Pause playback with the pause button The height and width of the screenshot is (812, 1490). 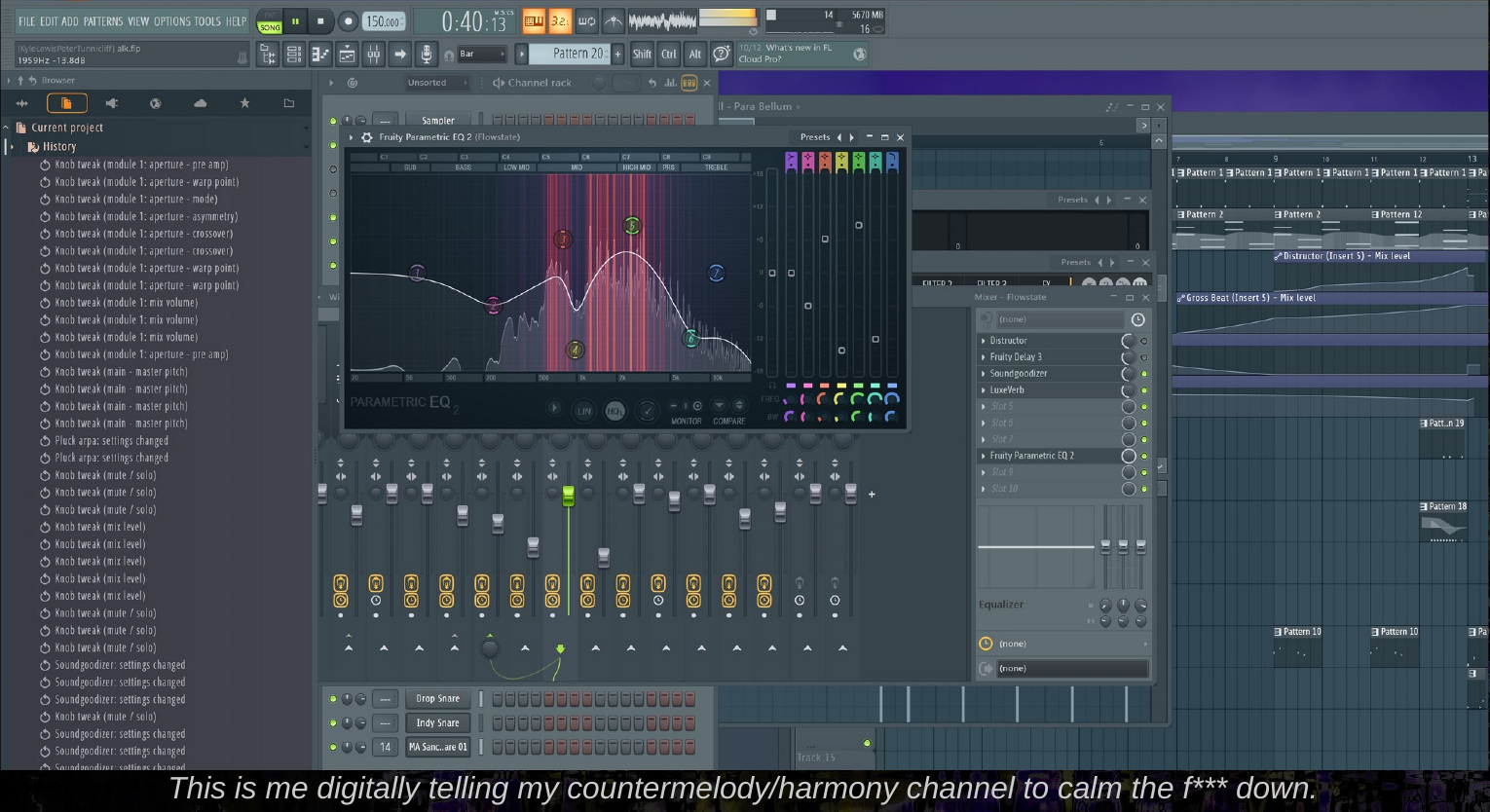(x=295, y=20)
